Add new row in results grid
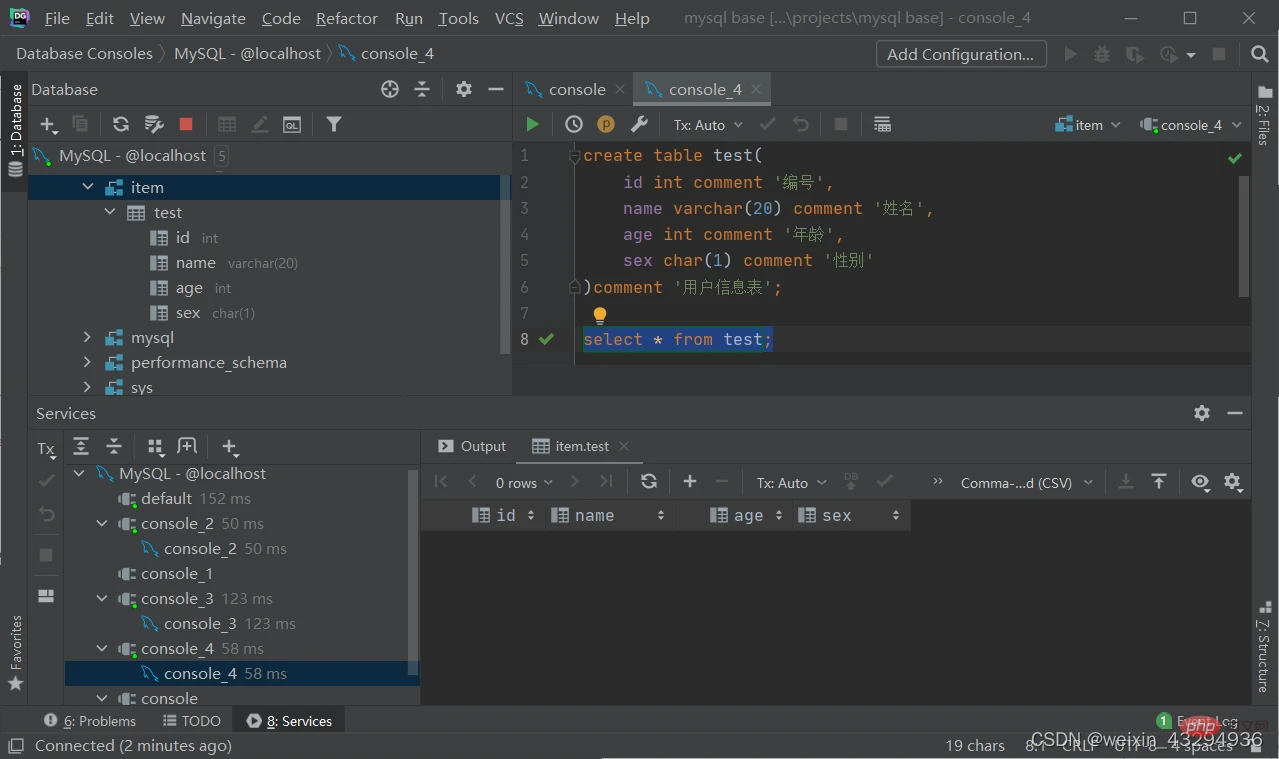1279x759 pixels. (x=690, y=481)
